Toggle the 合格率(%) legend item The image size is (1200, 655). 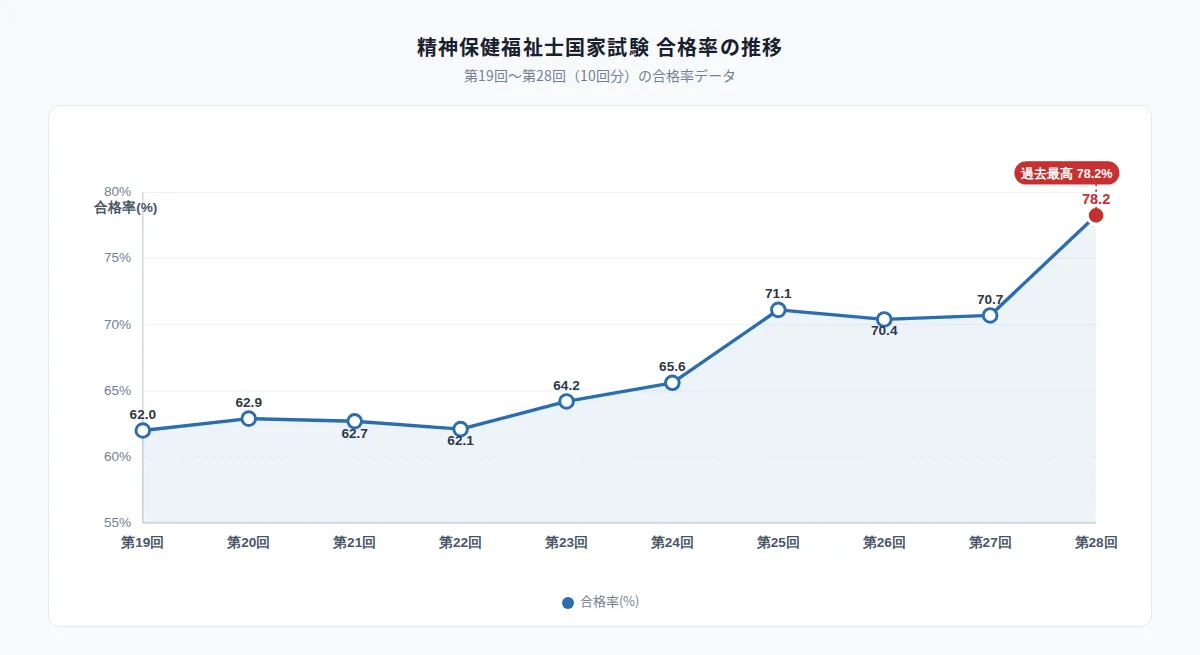600,602
